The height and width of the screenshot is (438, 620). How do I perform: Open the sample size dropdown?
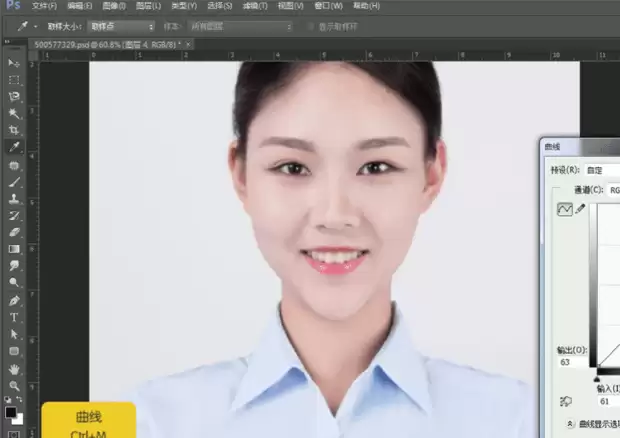click(x=121, y=26)
